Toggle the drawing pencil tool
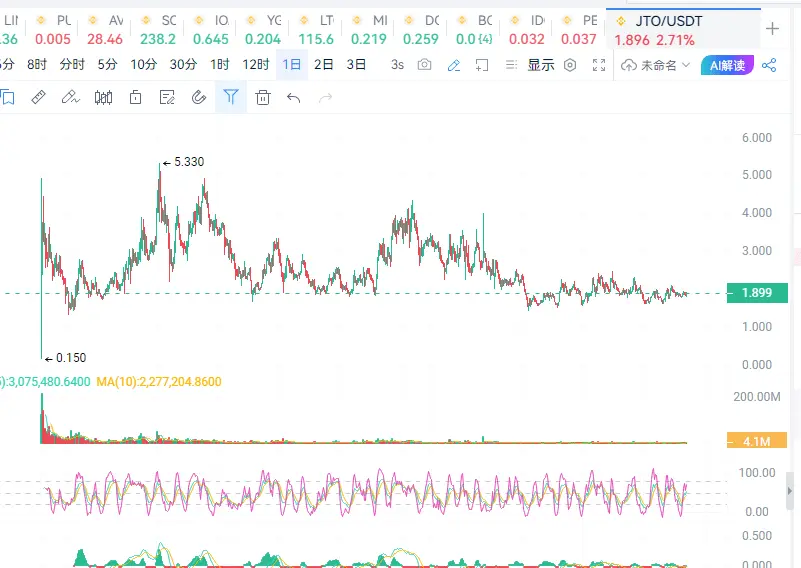801x568 pixels. click(453, 65)
